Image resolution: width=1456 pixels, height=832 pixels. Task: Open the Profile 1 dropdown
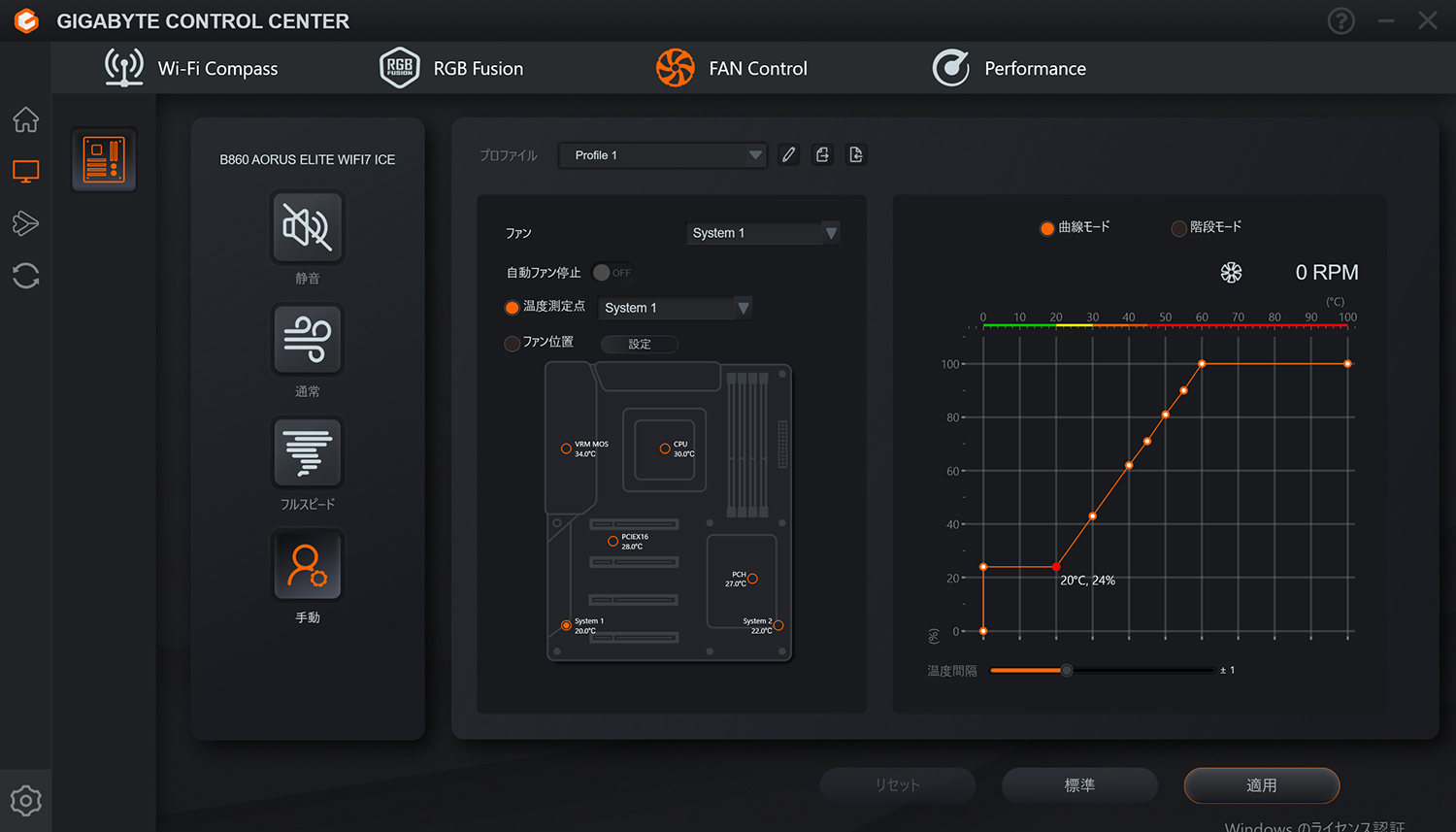tap(663, 155)
